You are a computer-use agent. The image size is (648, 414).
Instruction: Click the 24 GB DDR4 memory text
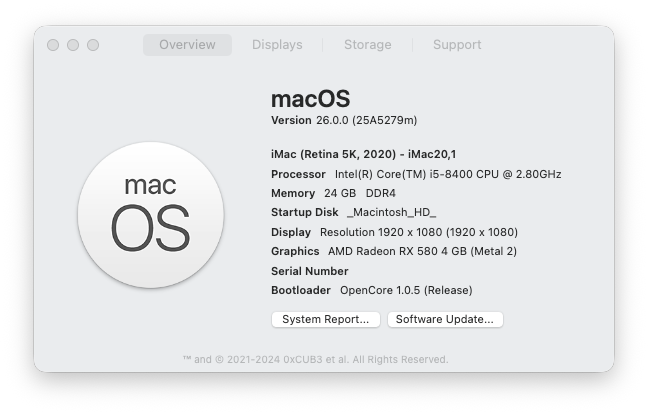(x=360, y=193)
